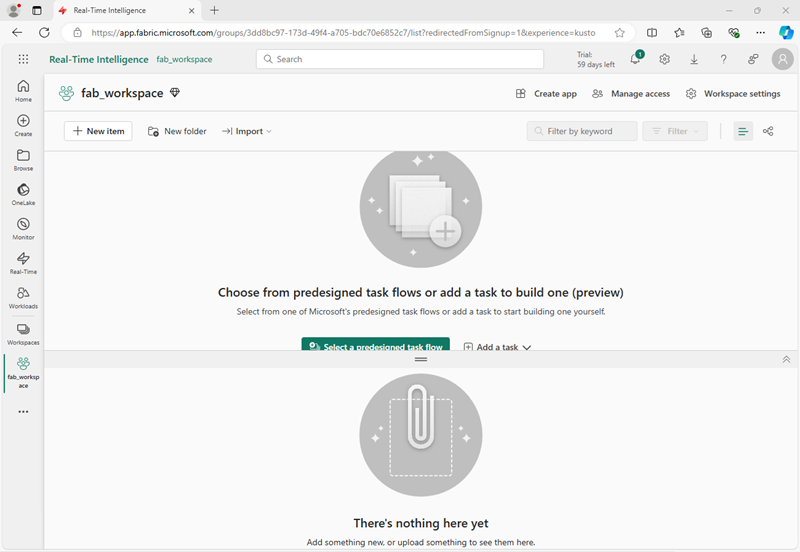Viewport: 800px width, 552px height.
Task: Click Select a predesigned task flow
Action: (376, 345)
